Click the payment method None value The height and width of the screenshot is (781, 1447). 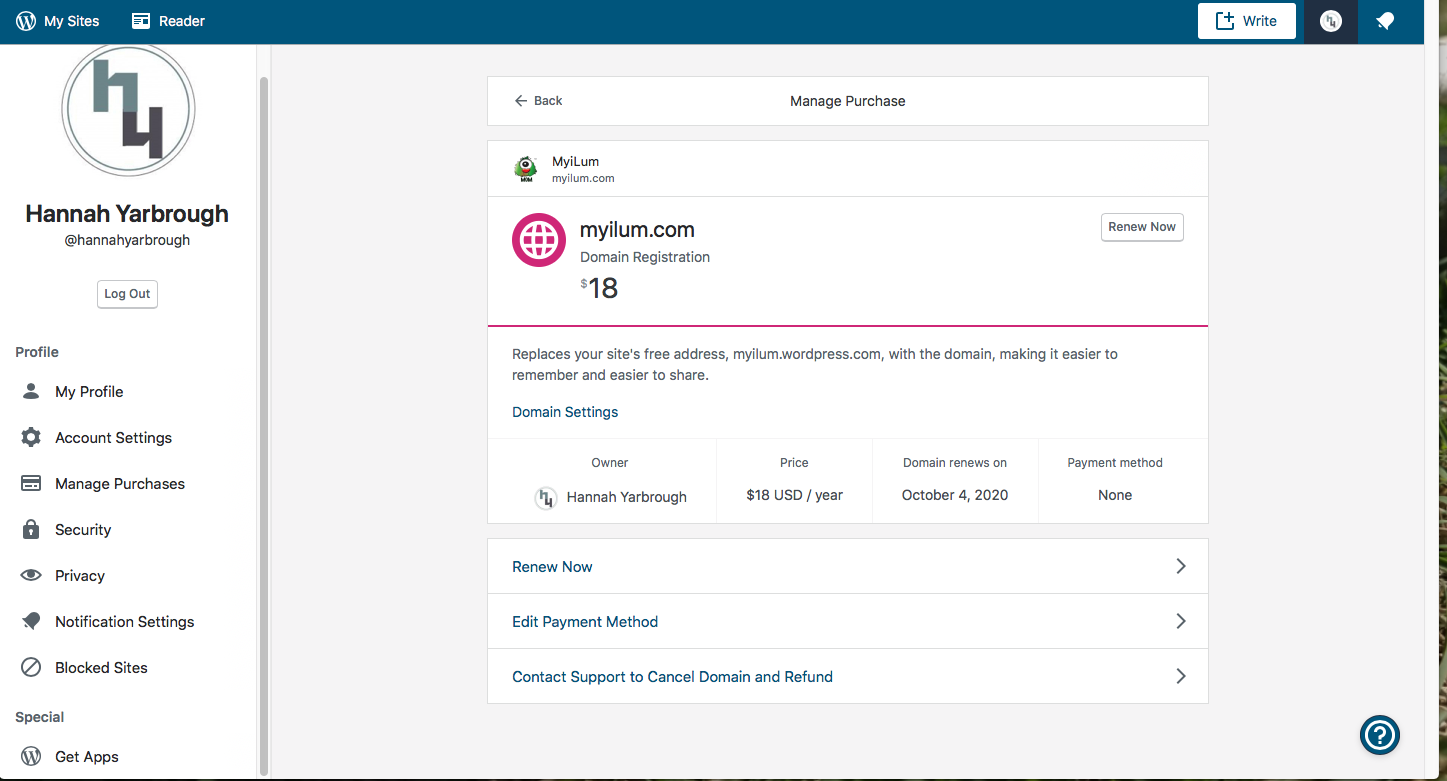(1115, 495)
